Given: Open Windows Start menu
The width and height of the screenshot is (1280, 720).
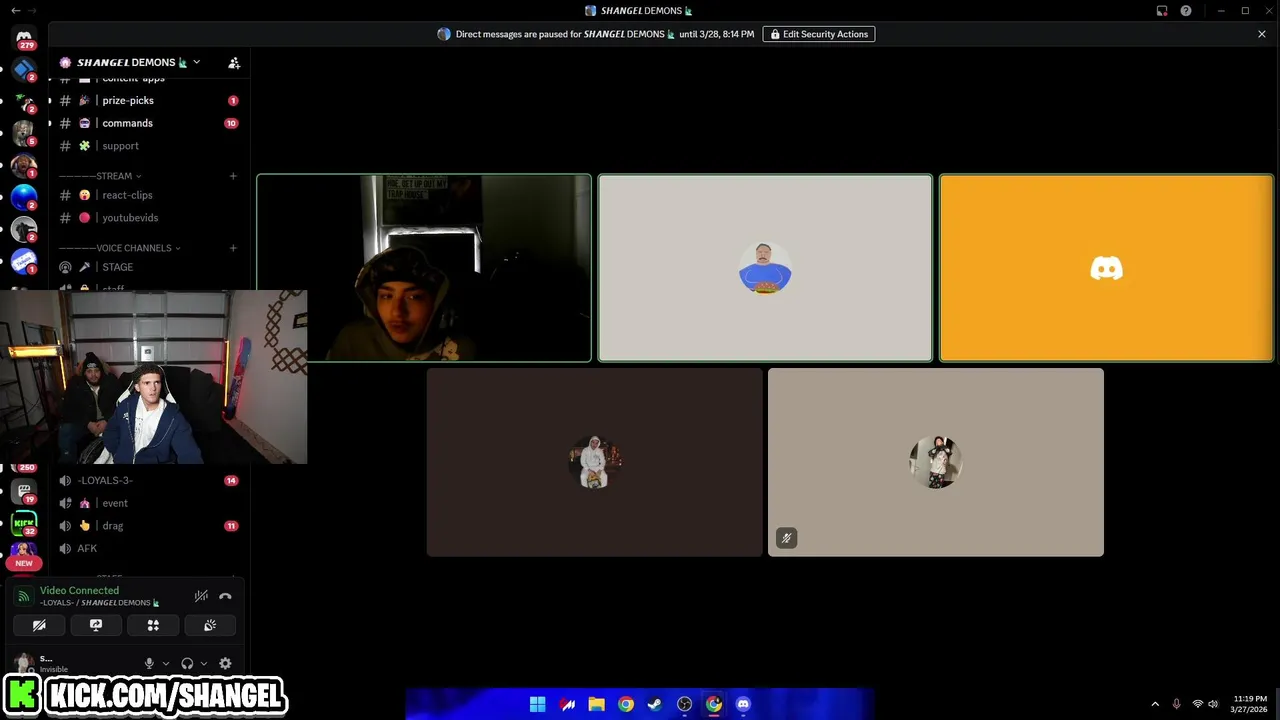Looking at the screenshot, I should tap(537, 704).
